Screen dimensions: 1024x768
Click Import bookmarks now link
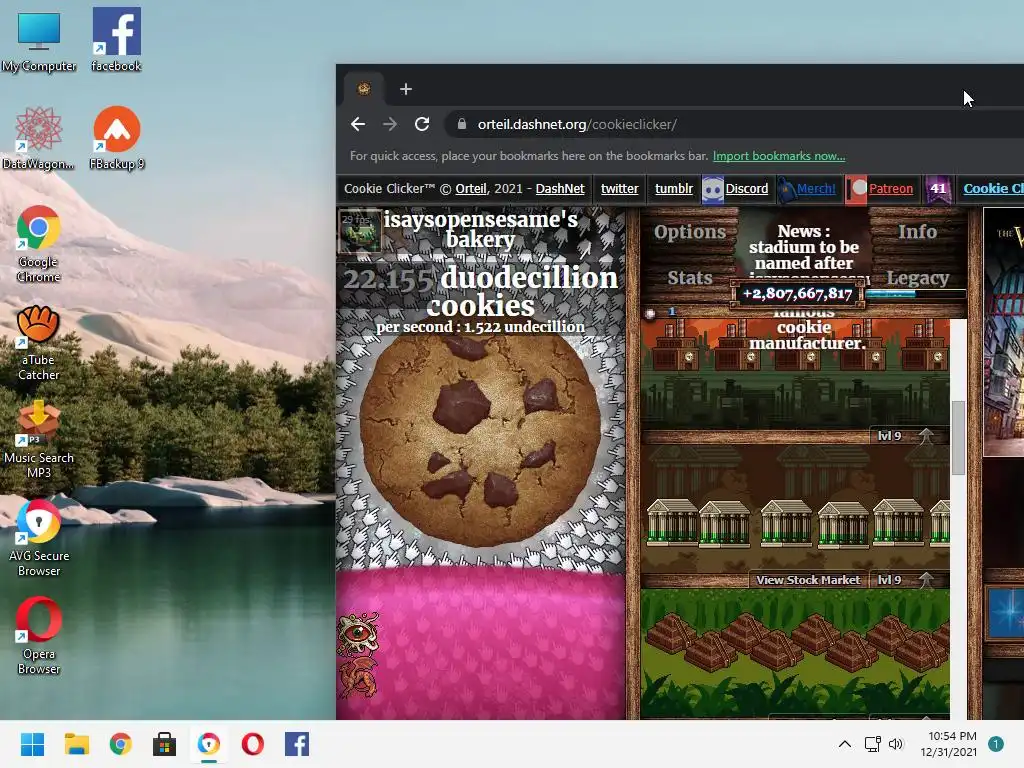coord(778,156)
